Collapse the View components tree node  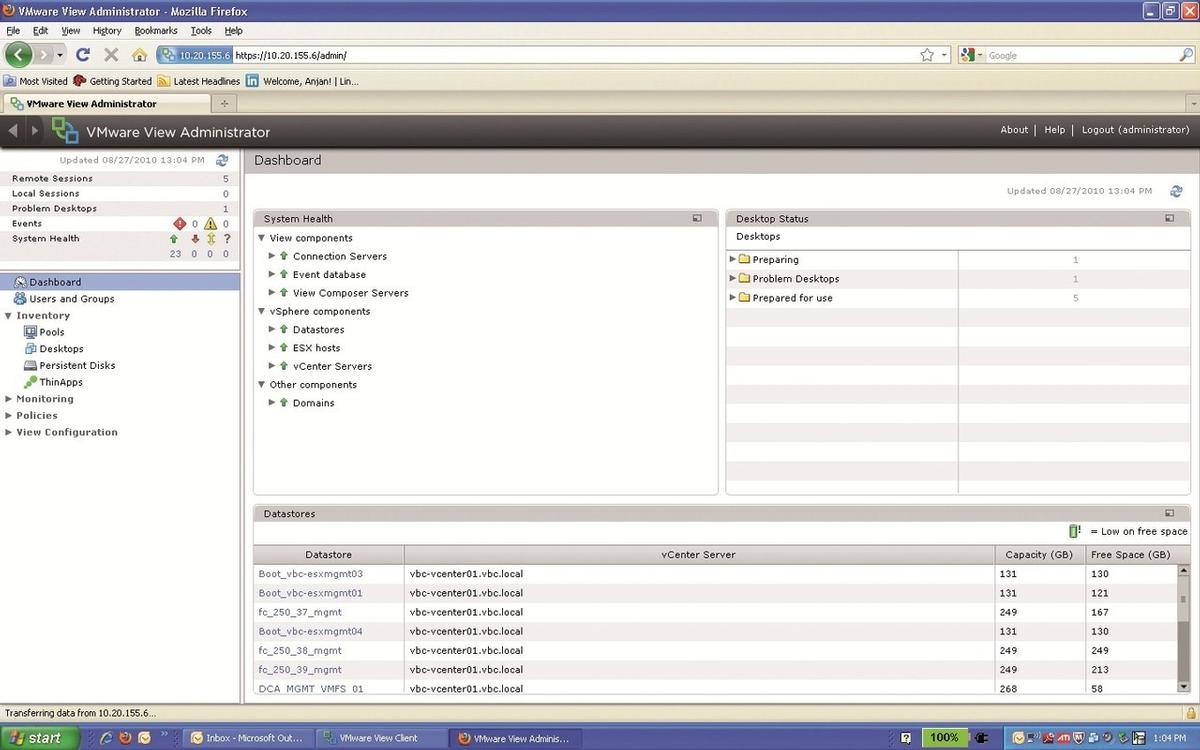coord(262,238)
